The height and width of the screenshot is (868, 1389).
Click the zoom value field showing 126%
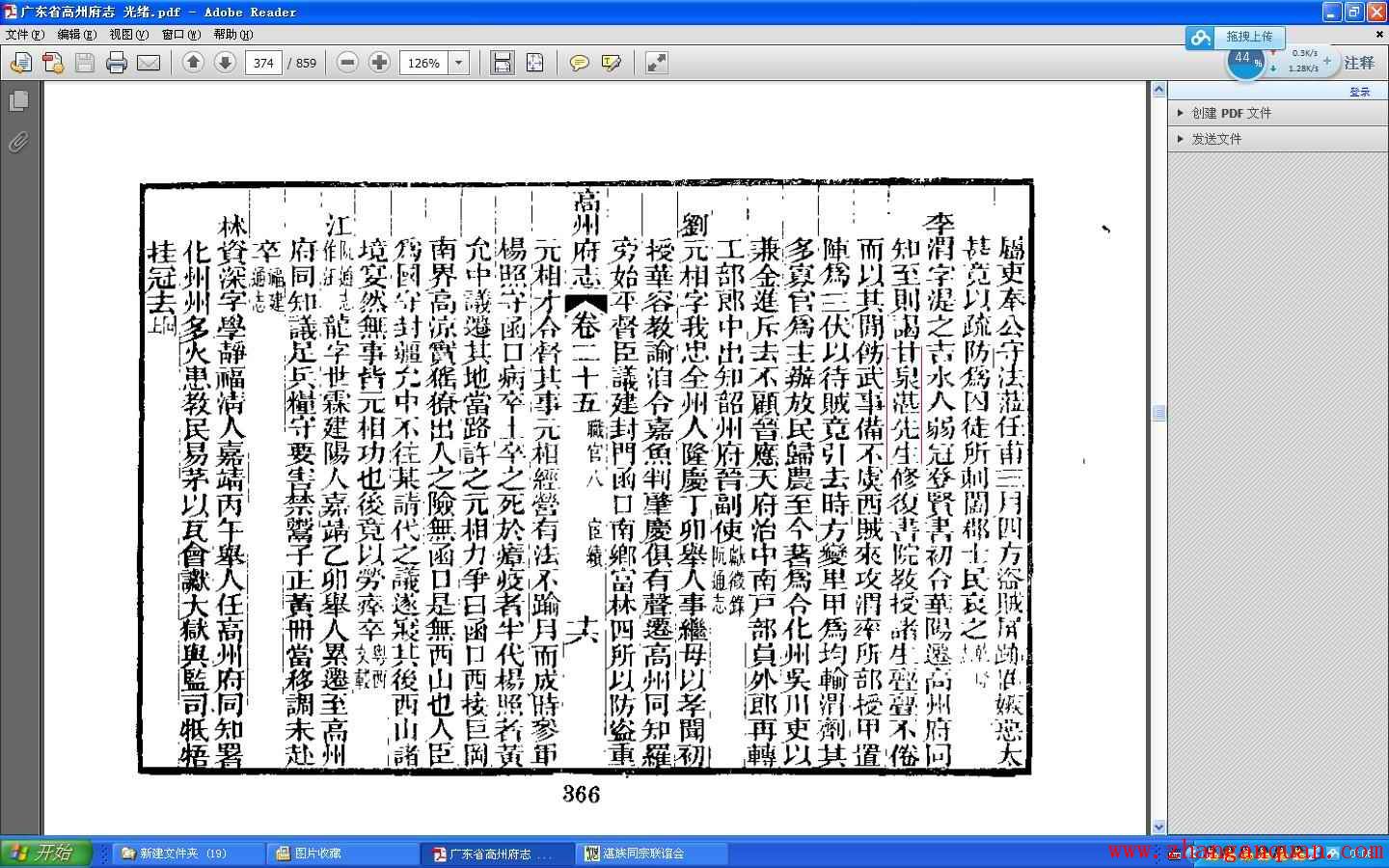click(x=424, y=63)
